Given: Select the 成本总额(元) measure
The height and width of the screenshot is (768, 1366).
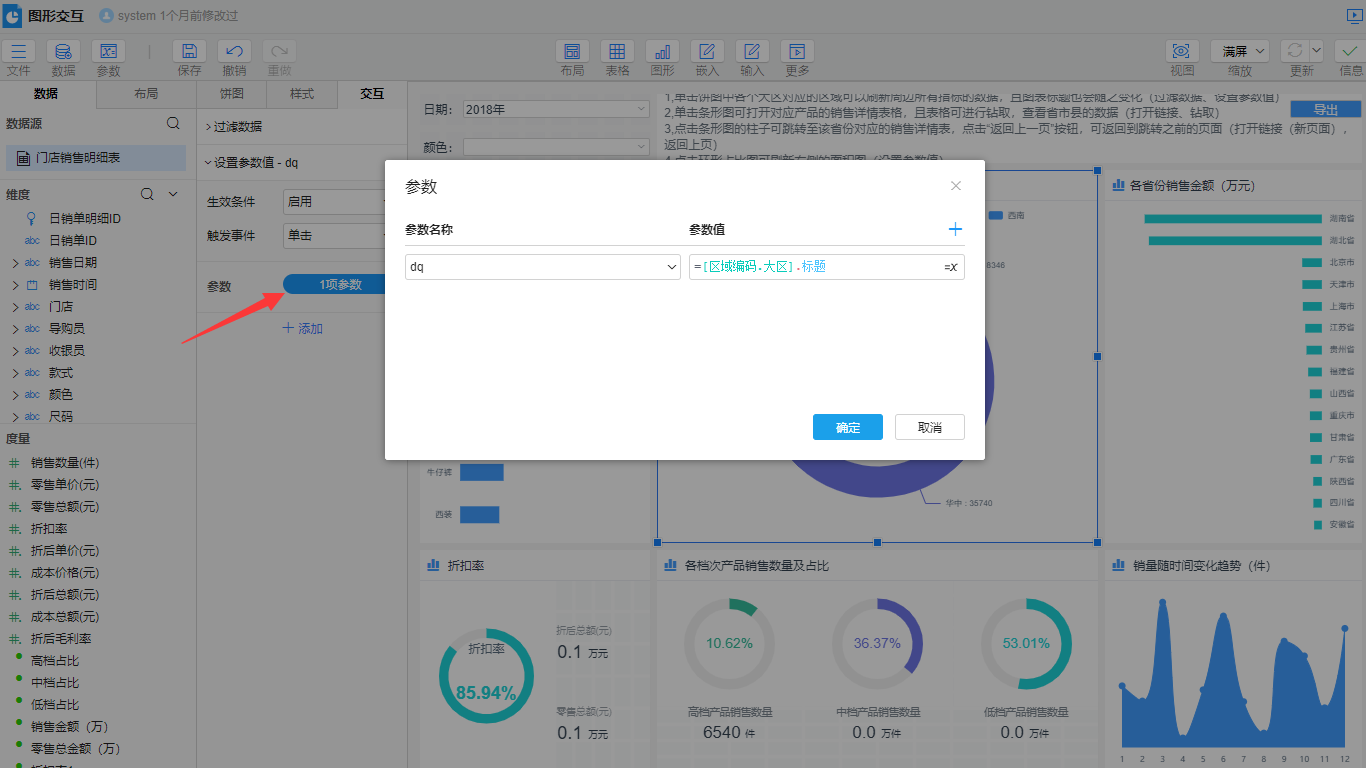Looking at the screenshot, I should pyautogui.click(x=65, y=617).
